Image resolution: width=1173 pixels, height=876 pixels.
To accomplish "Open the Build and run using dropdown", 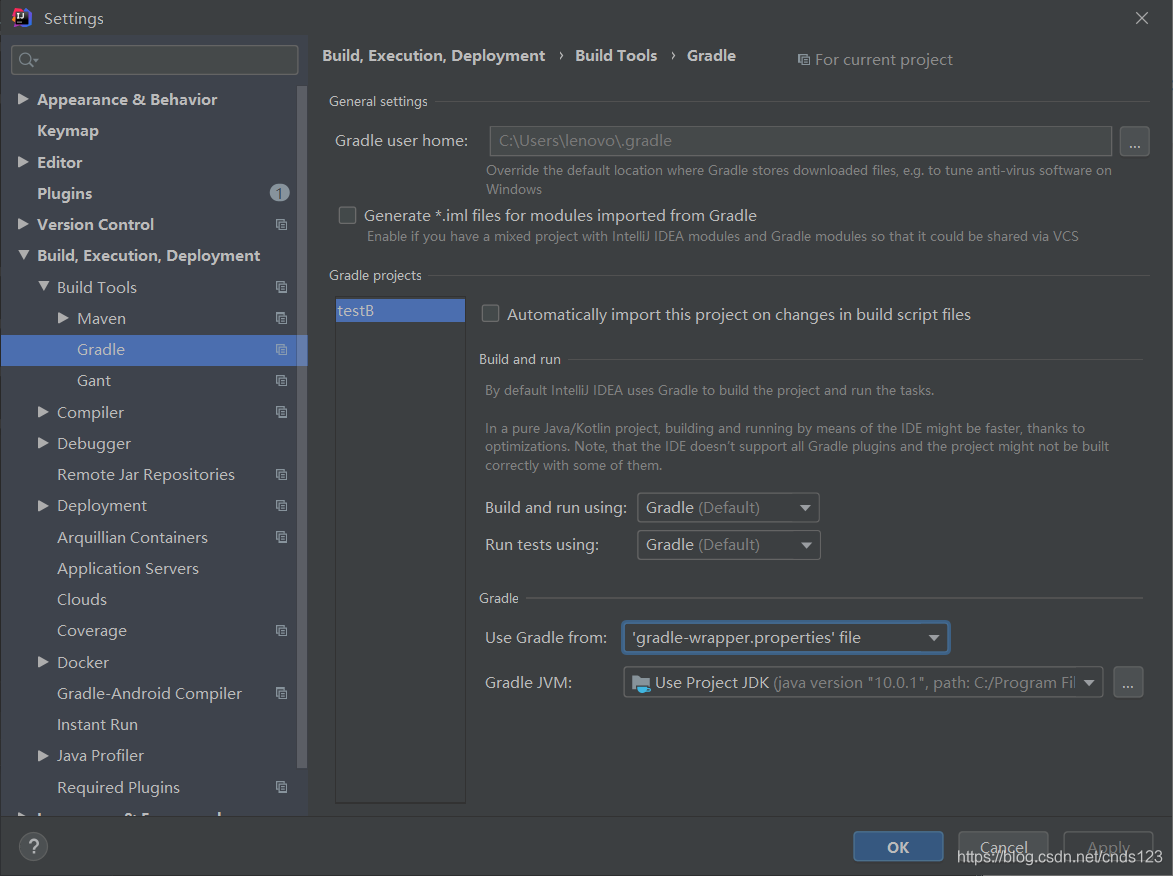I will point(728,508).
